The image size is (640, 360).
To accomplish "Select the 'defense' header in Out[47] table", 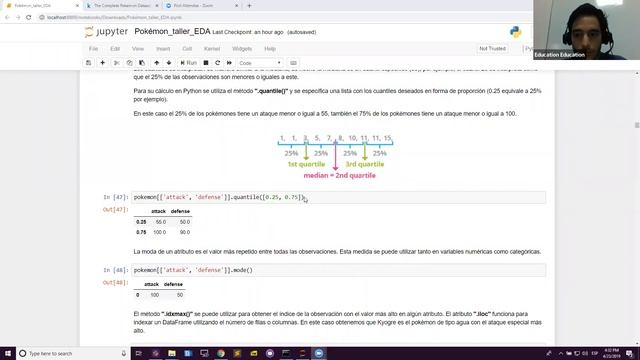I will coord(180,211).
